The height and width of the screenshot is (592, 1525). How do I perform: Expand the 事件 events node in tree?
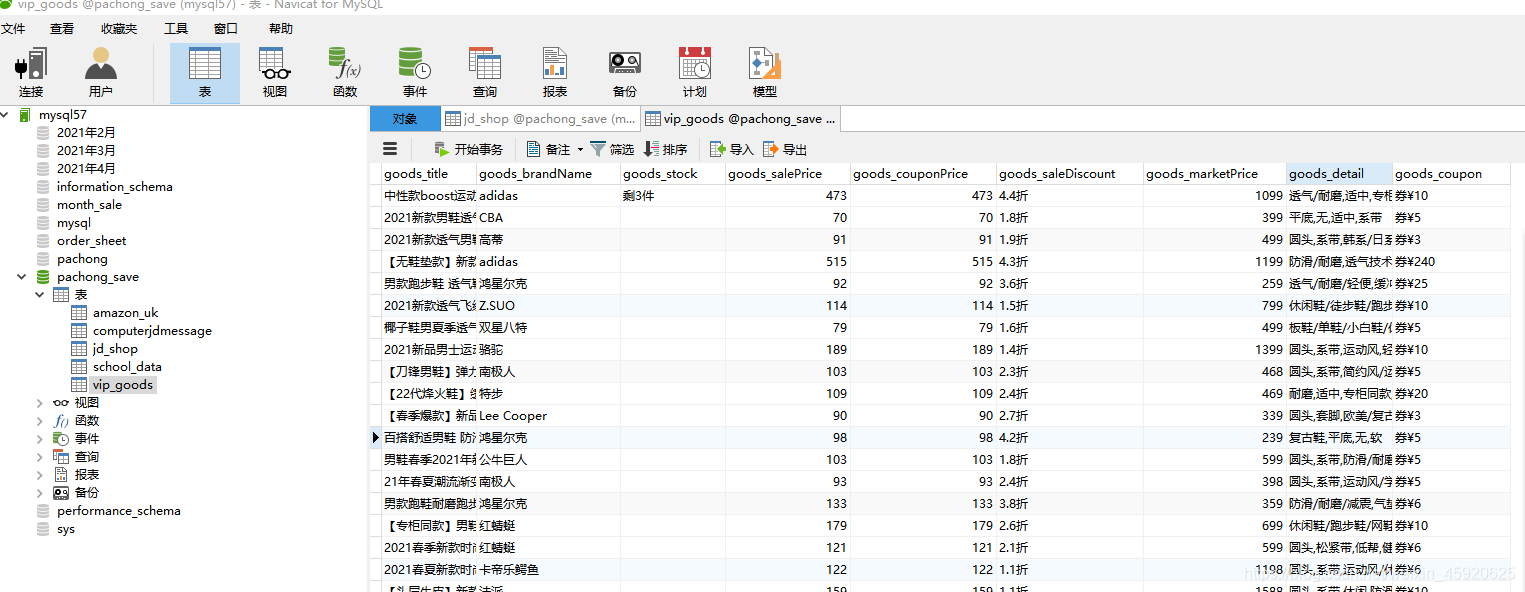tap(41, 439)
